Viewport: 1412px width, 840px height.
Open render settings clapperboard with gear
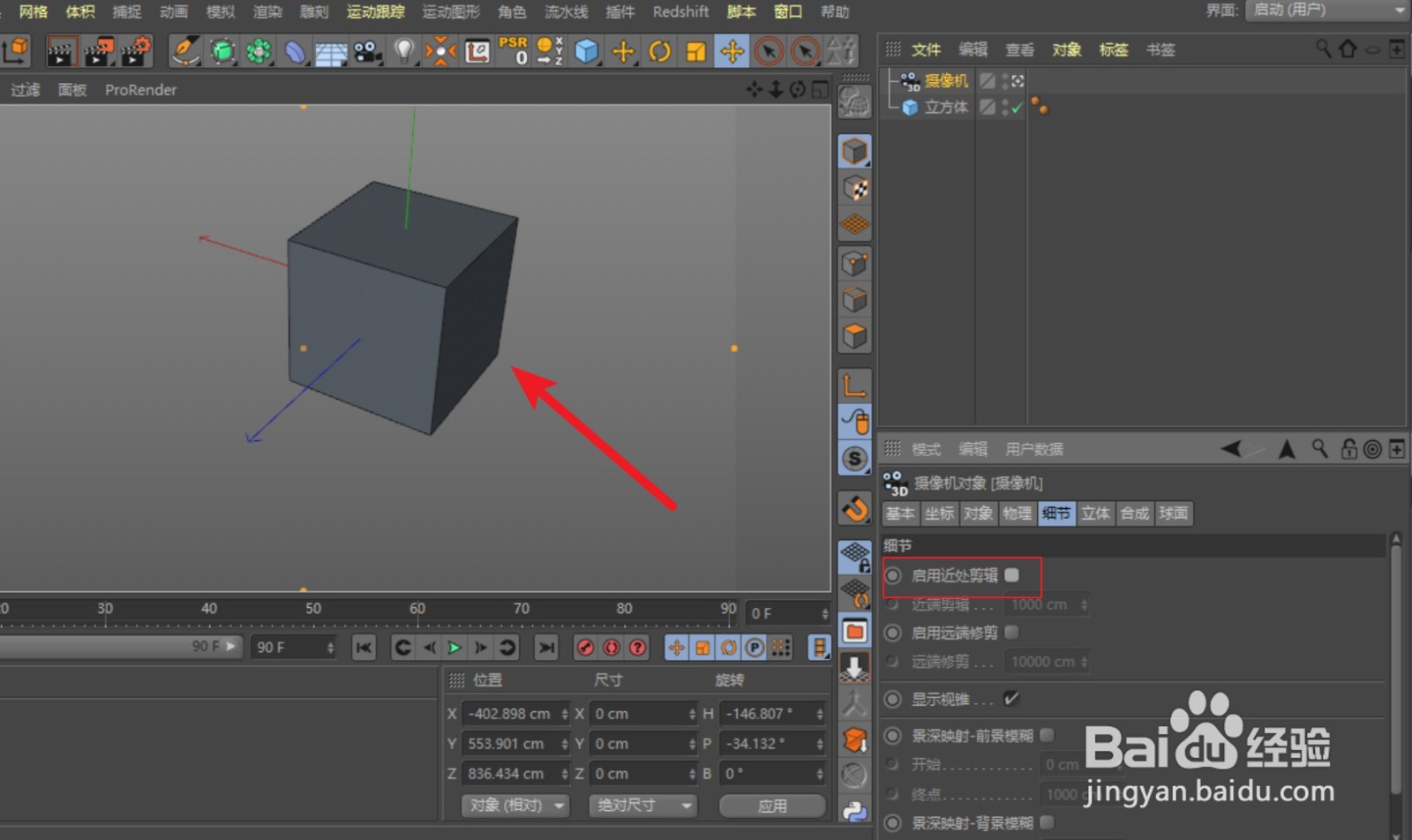136,51
